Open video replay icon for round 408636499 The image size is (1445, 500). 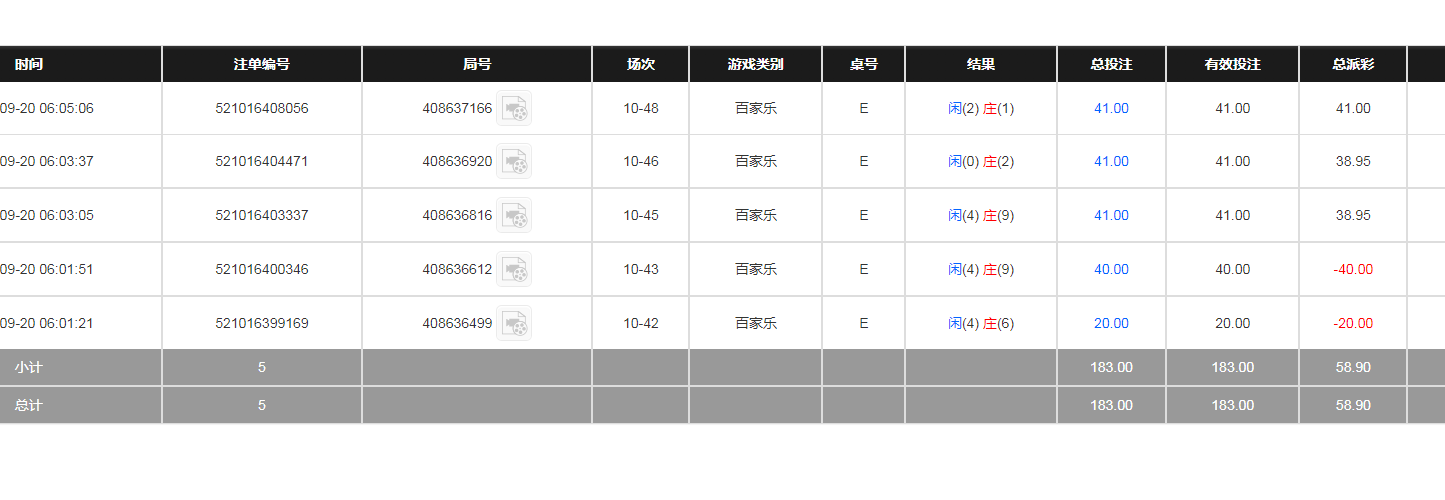coord(514,323)
